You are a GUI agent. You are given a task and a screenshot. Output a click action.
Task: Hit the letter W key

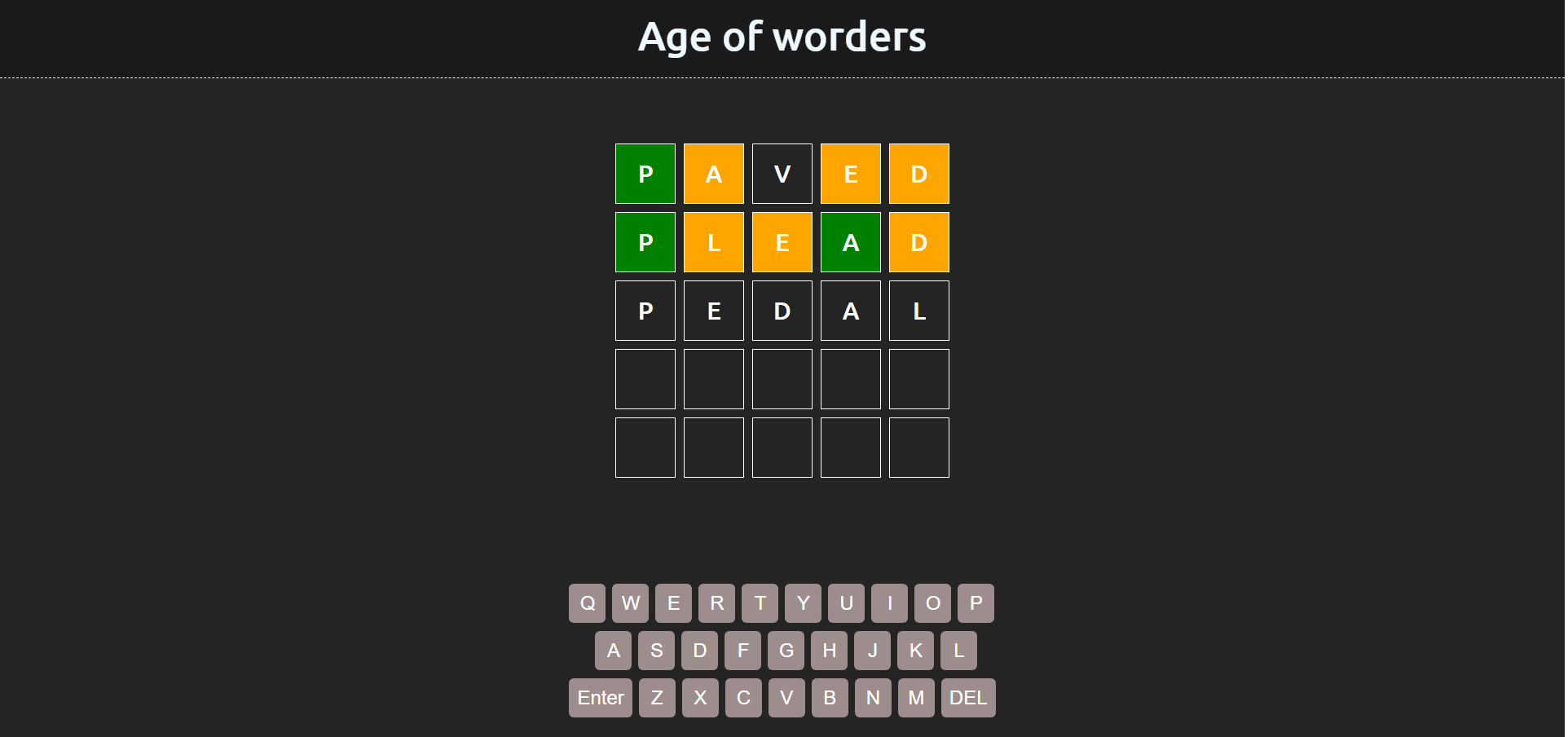630,603
